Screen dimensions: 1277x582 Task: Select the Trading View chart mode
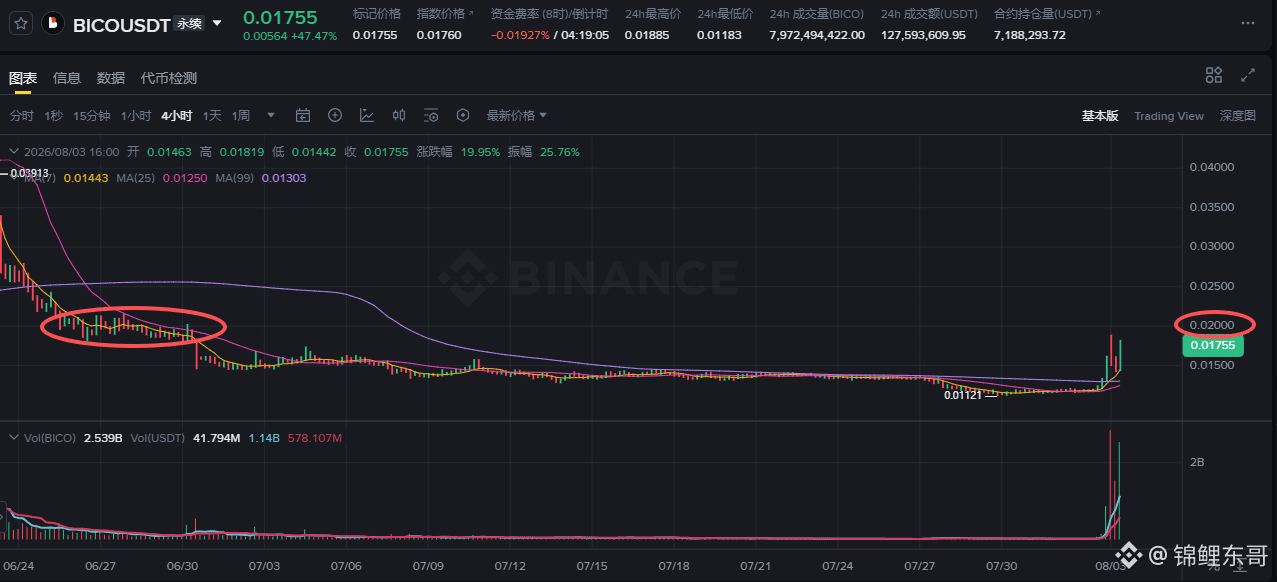1169,116
